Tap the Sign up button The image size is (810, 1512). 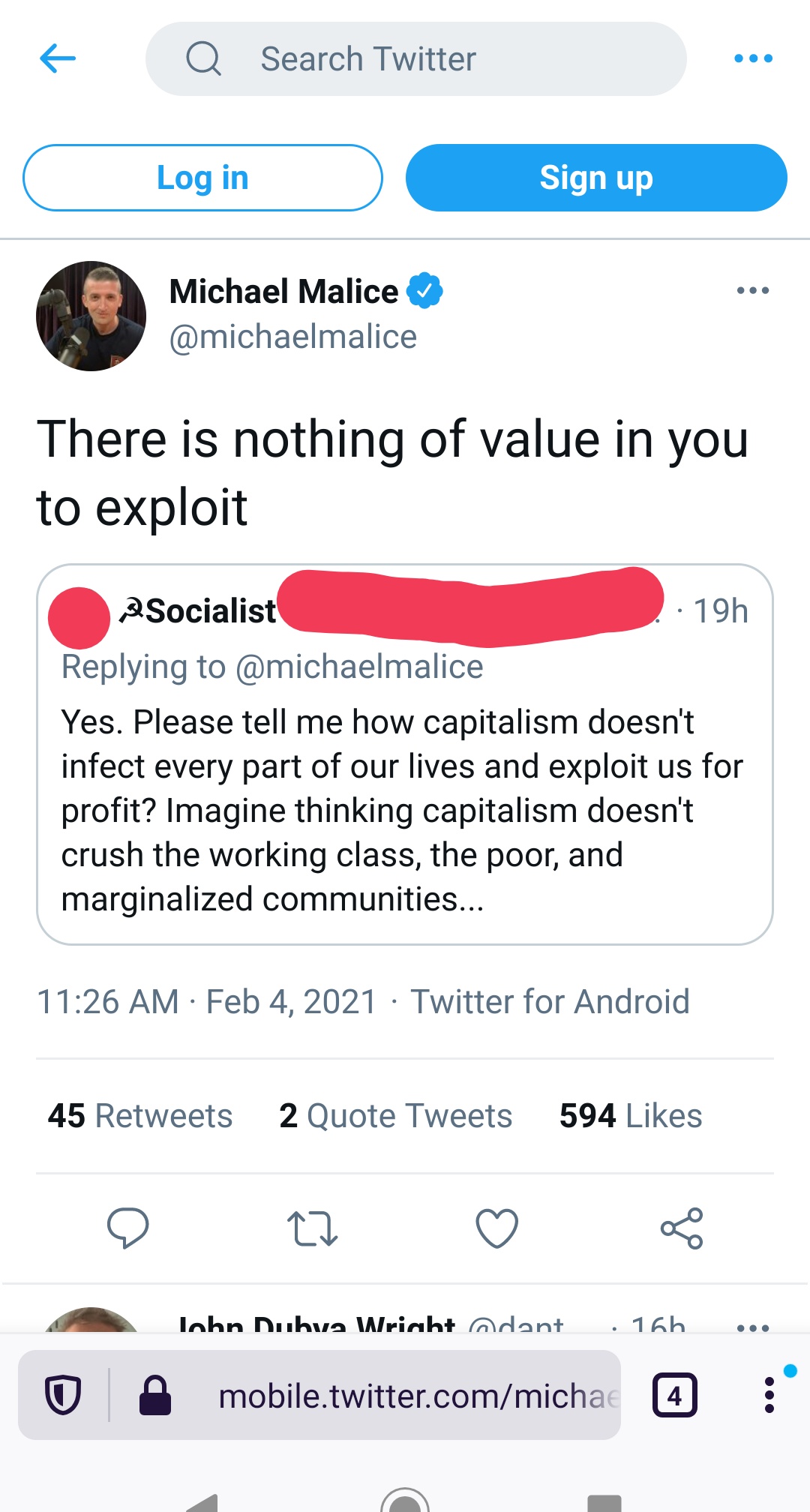tap(596, 178)
